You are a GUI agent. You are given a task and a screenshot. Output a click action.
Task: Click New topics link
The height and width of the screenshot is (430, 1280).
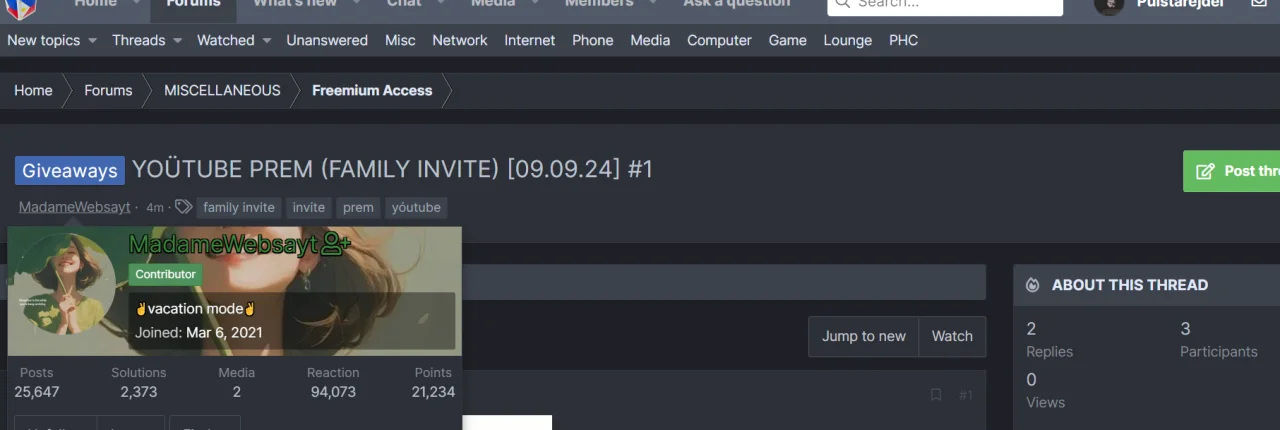(x=43, y=40)
